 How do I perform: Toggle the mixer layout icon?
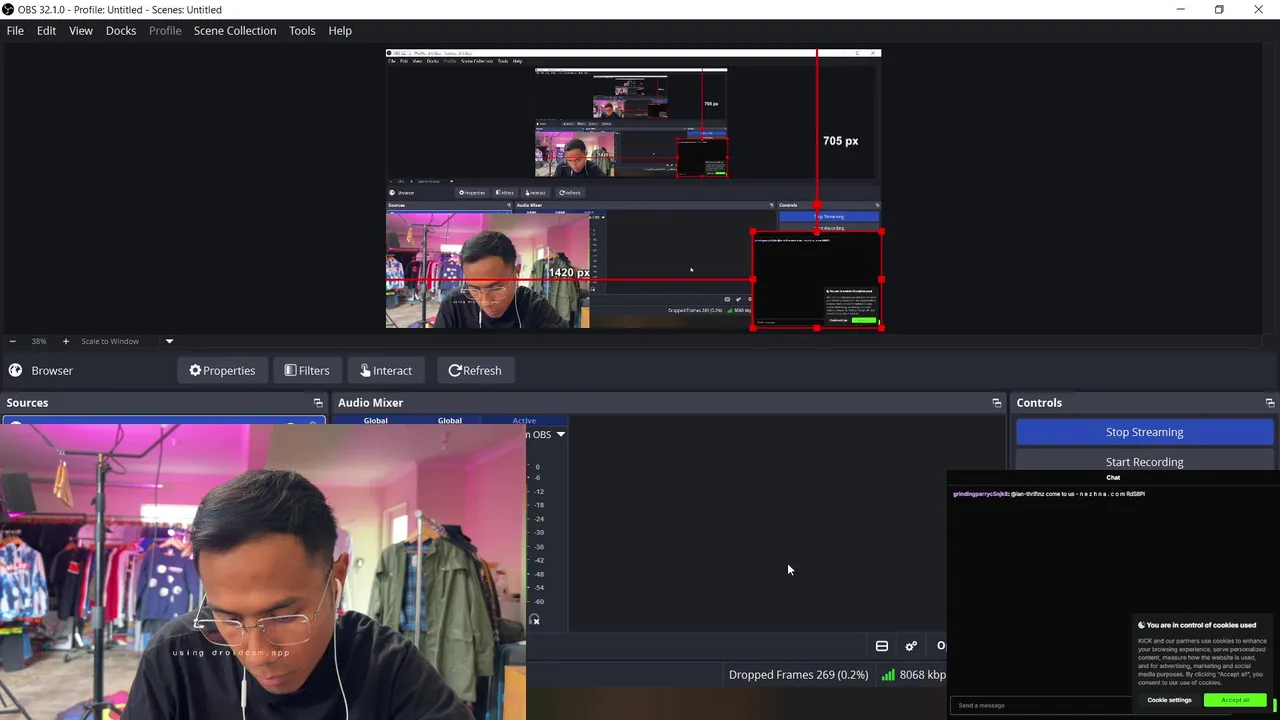(882, 646)
